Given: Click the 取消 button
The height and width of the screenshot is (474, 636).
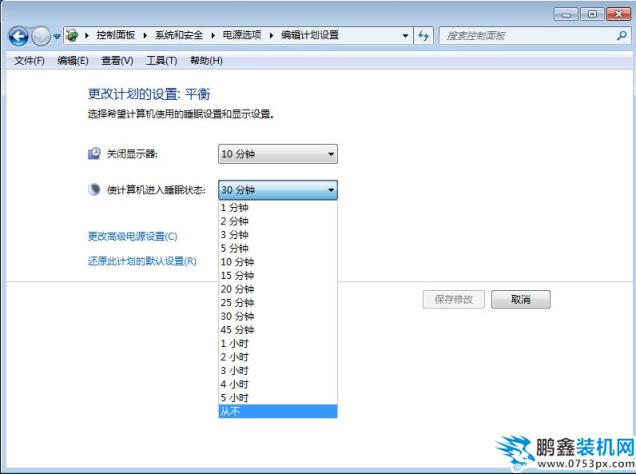Looking at the screenshot, I should tap(521, 300).
